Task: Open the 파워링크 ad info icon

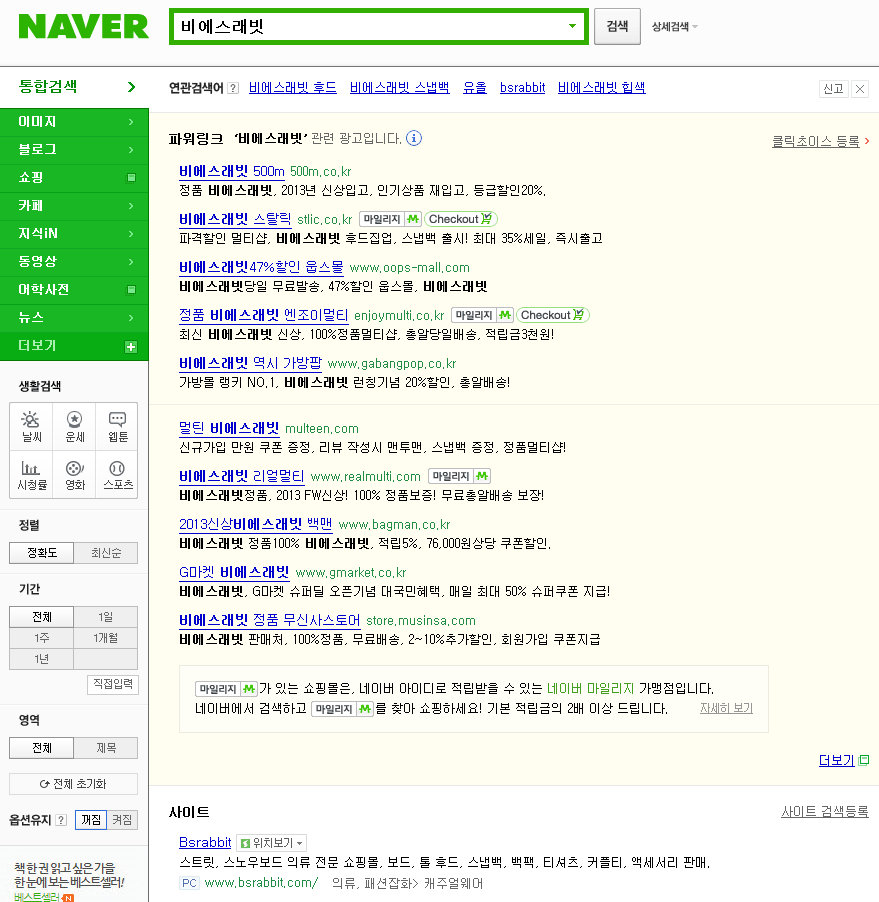Action: [x=414, y=138]
